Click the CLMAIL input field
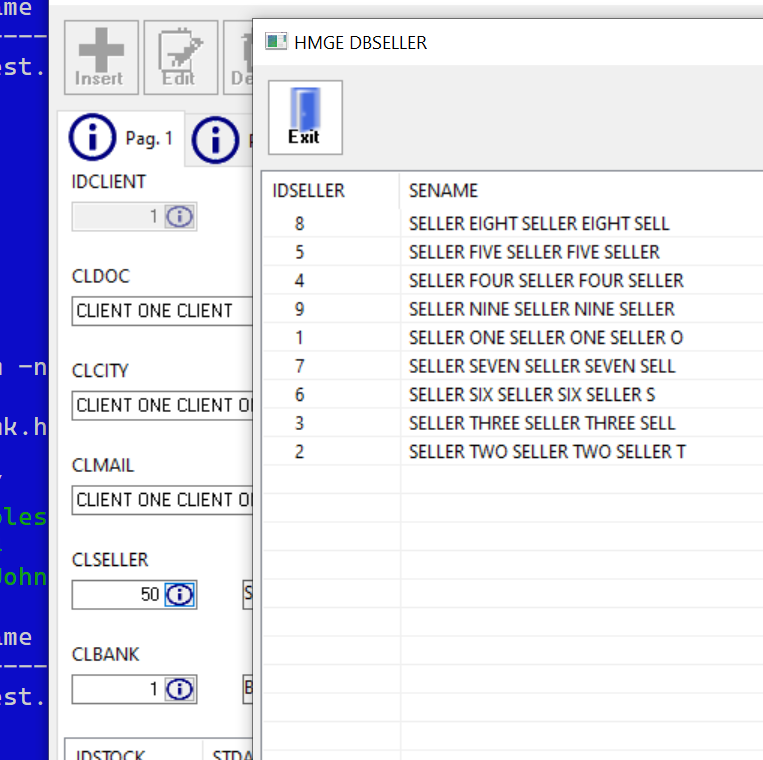This screenshot has height=760, width=763. coord(162,500)
